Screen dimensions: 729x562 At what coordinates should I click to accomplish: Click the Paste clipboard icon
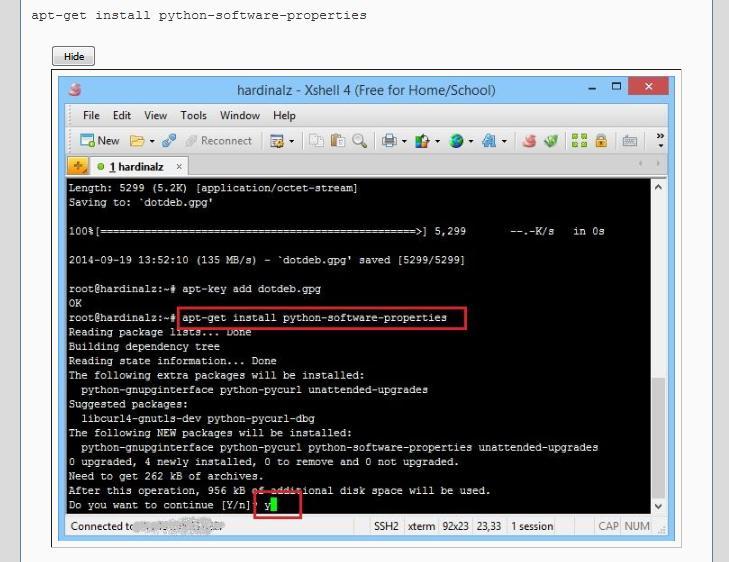(338, 140)
